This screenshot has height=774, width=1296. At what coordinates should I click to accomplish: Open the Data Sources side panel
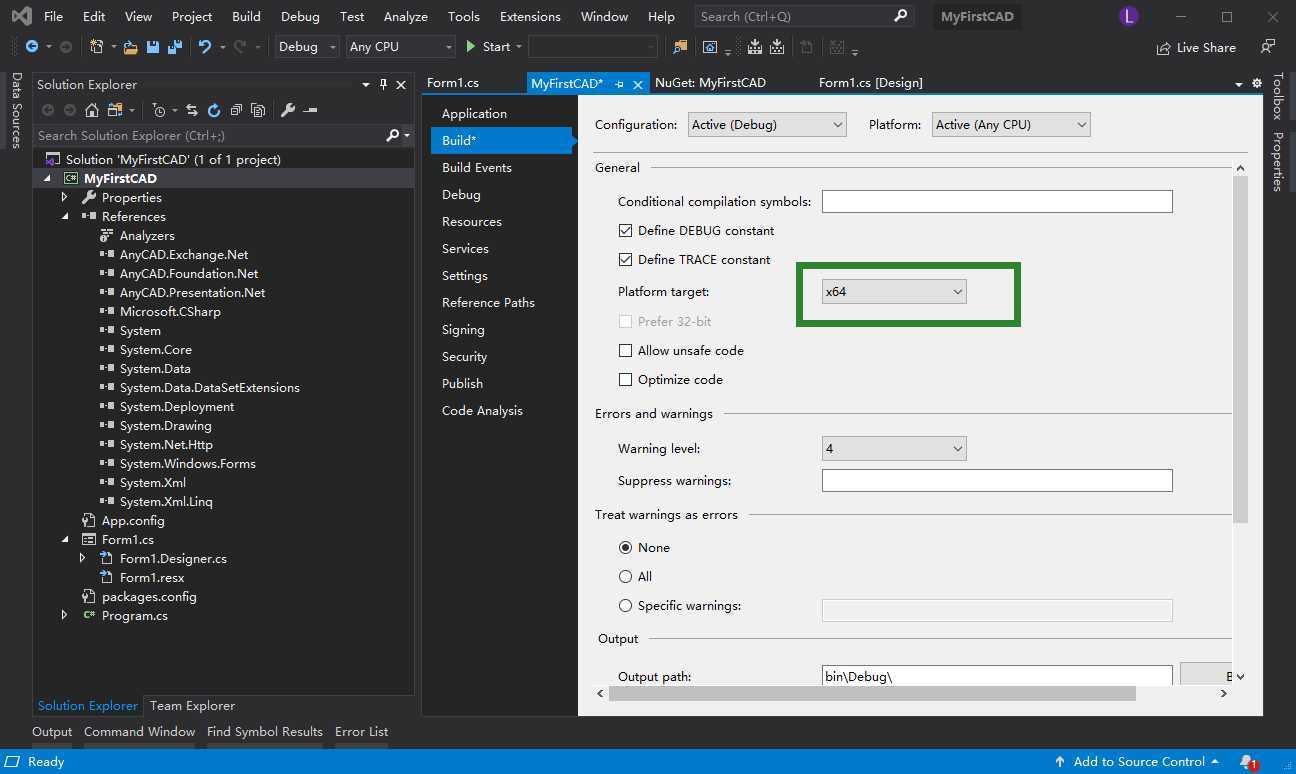[16, 111]
